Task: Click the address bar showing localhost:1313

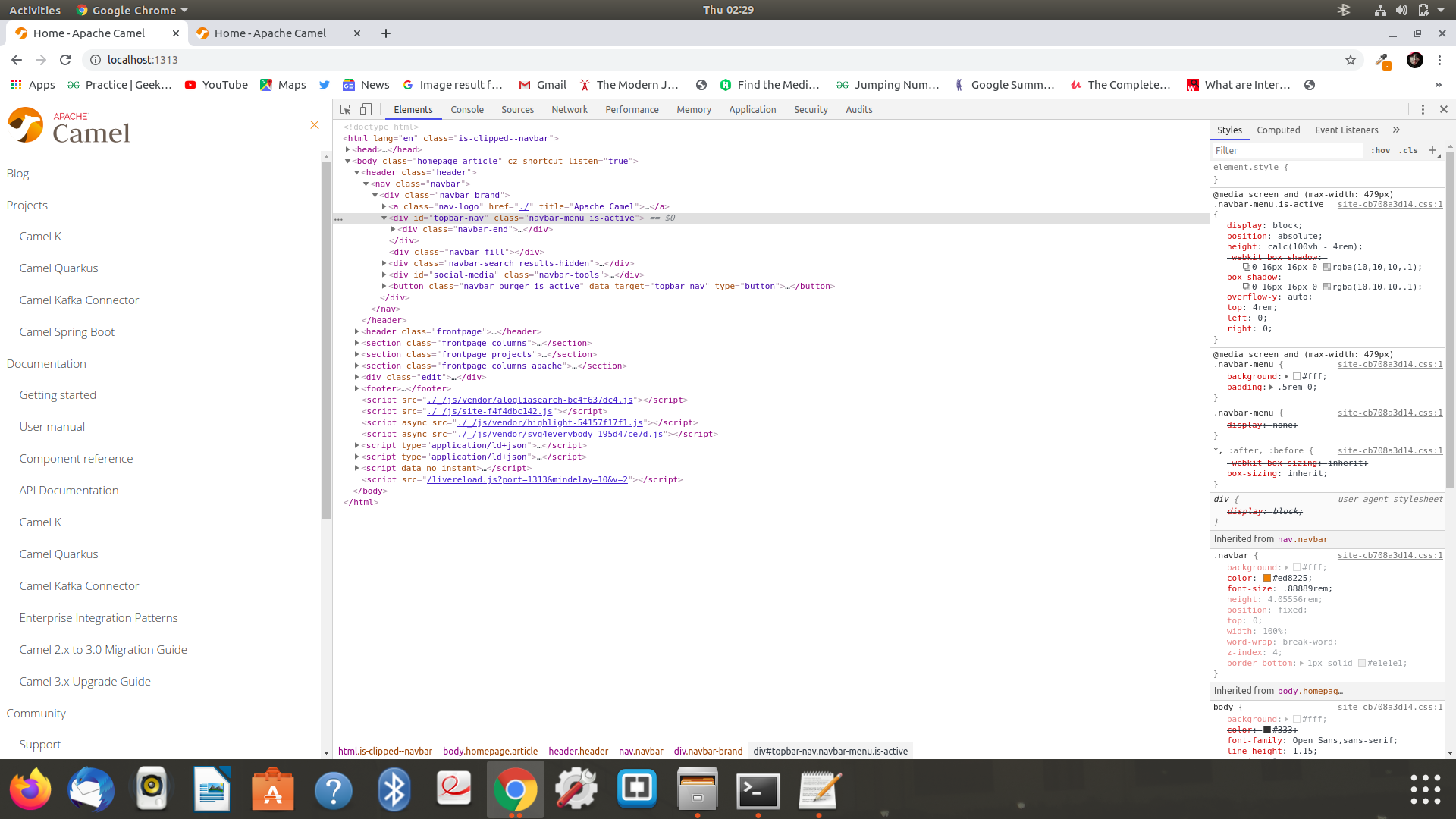Action: pyautogui.click(x=713, y=60)
